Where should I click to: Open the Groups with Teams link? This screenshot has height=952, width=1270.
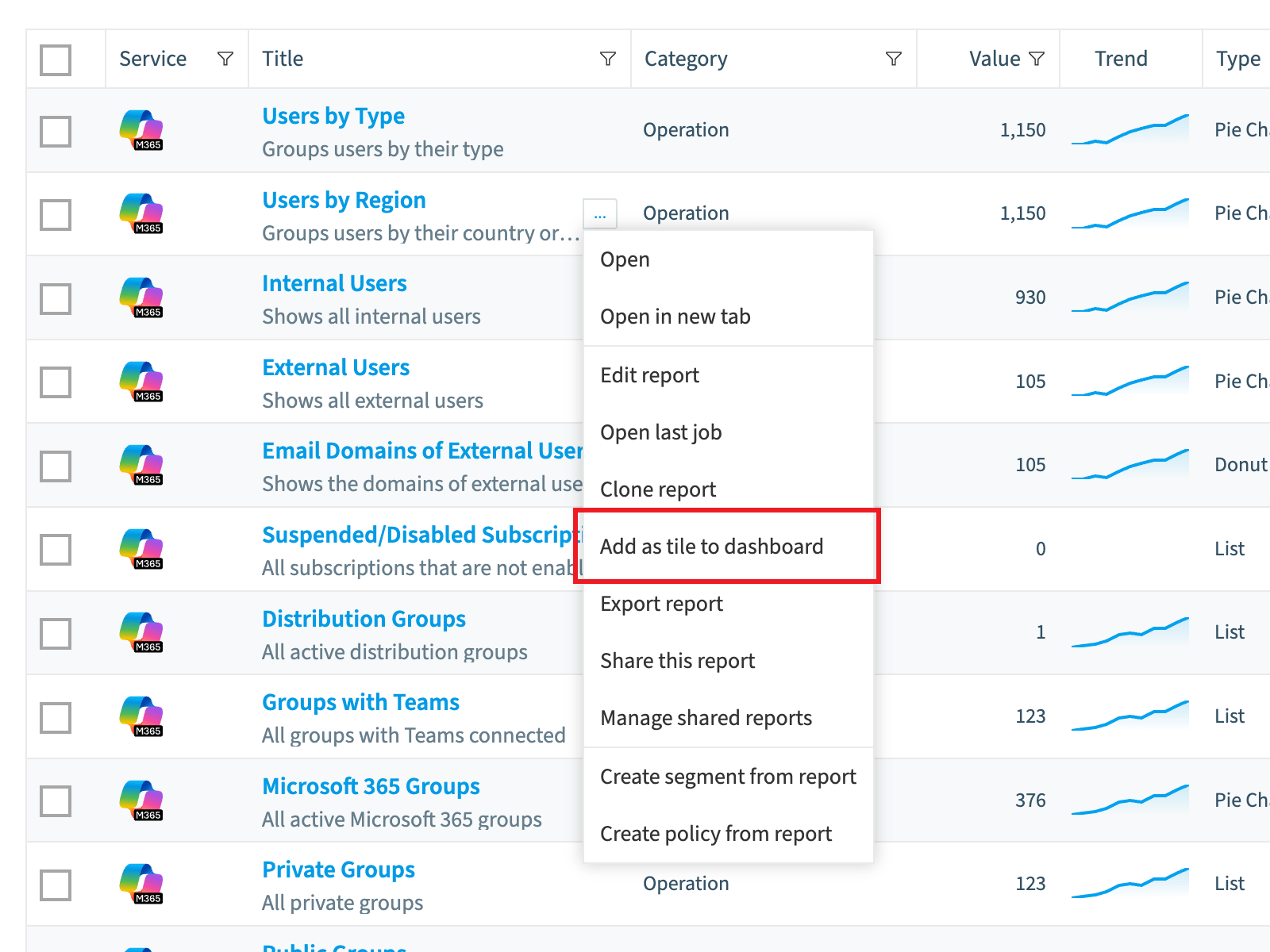(360, 702)
